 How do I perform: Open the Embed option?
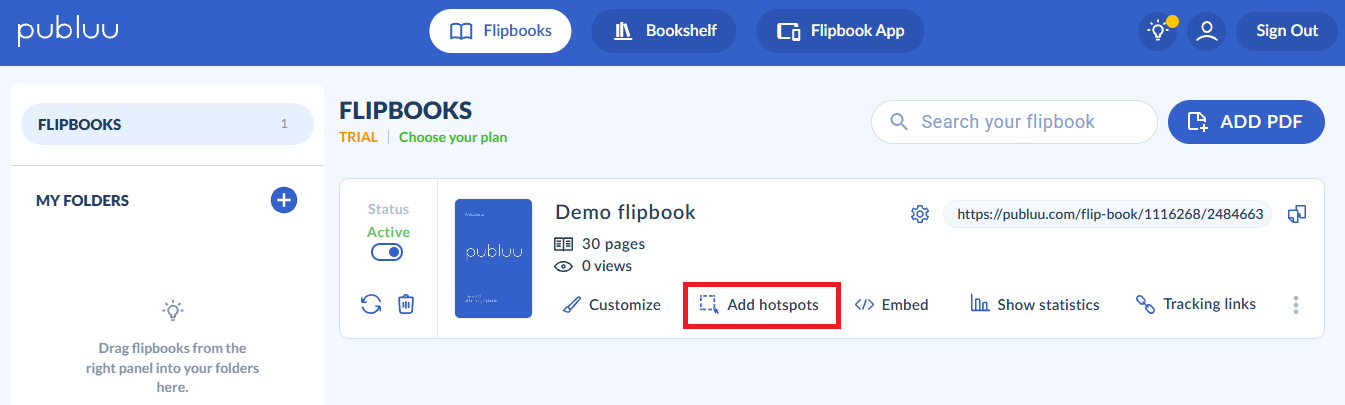[892, 304]
